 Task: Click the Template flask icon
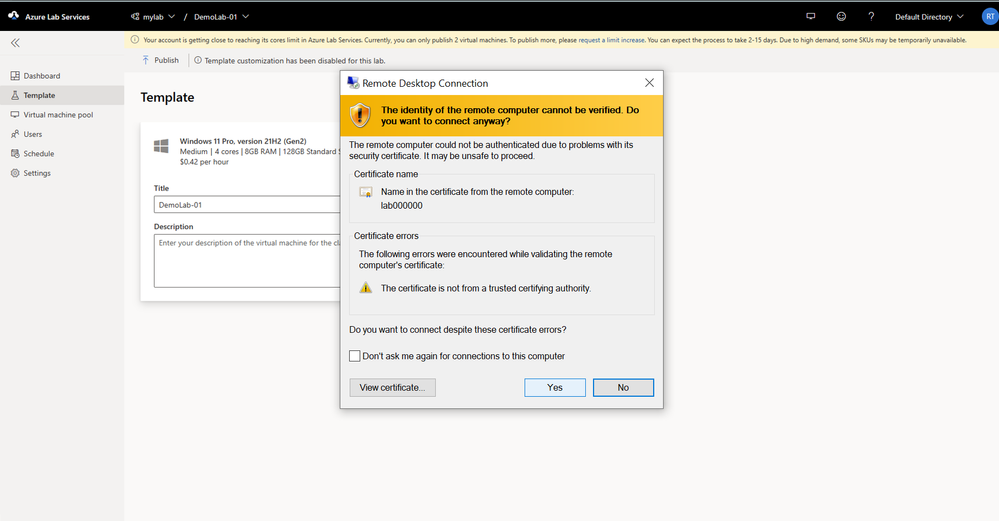pos(15,96)
